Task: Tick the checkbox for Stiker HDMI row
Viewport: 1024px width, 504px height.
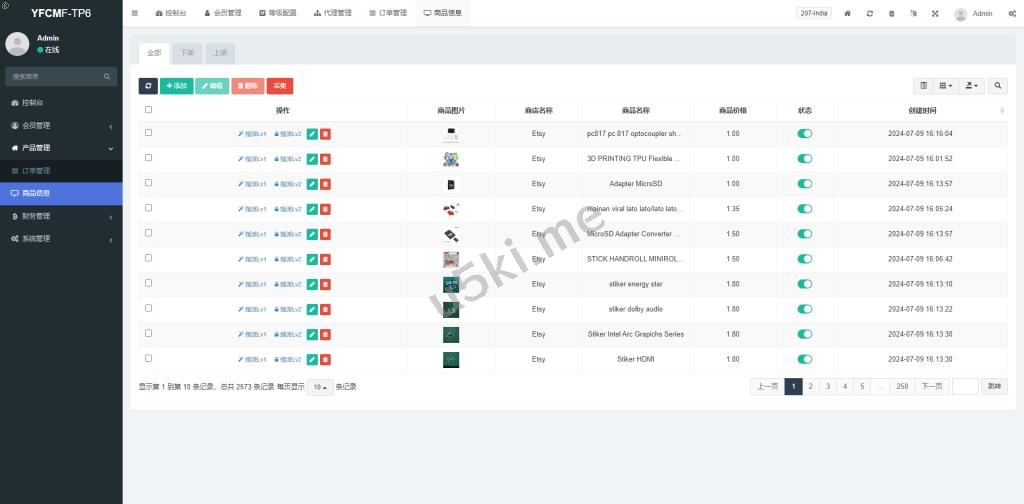Action: coord(149,358)
